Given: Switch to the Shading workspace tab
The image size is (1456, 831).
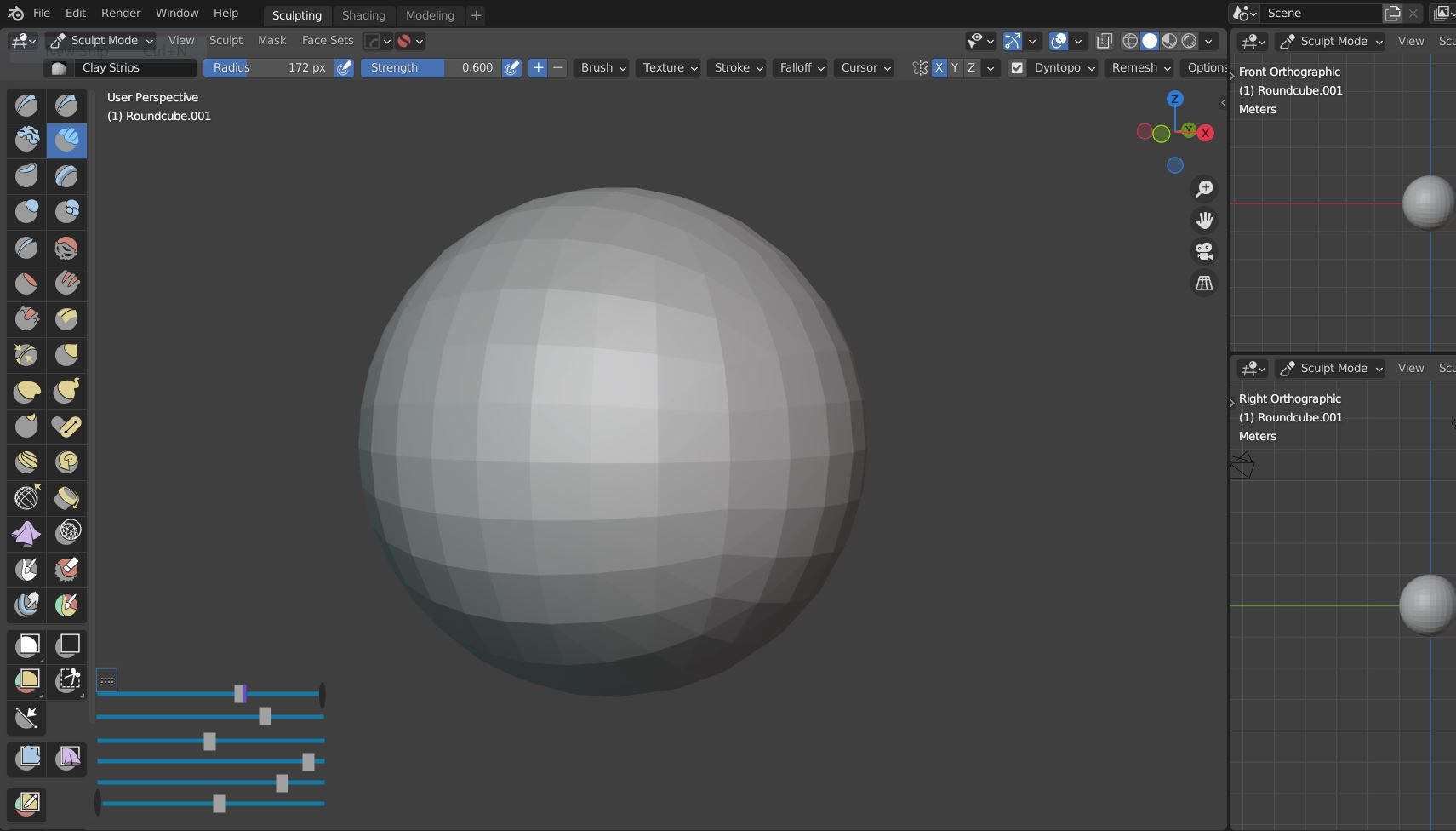Looking at the screenshot, I should coord(363,15).
